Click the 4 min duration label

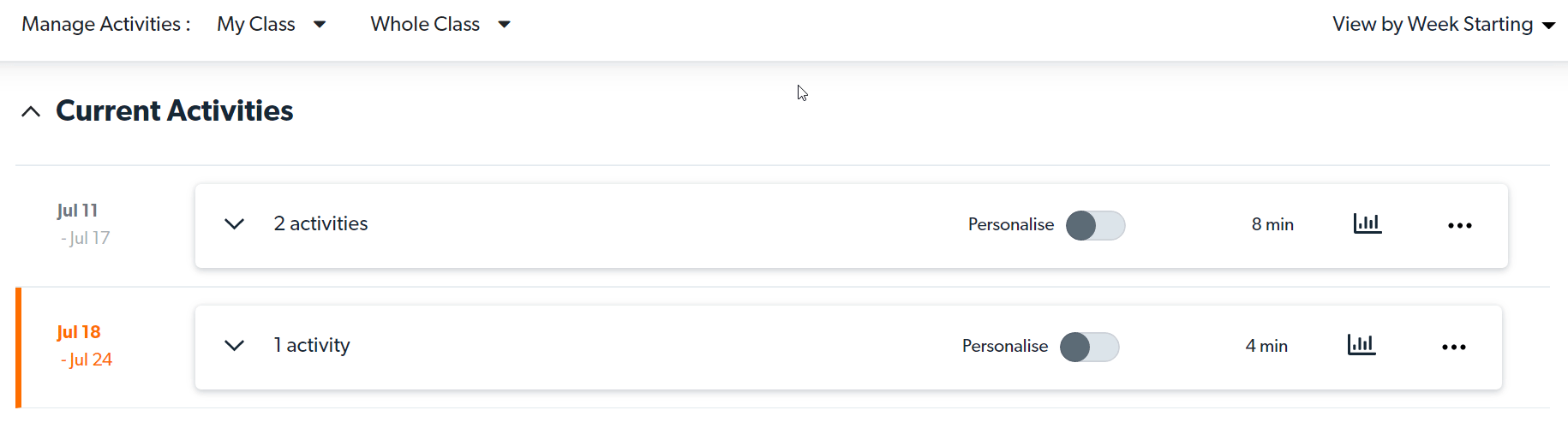click(1266, 346)
